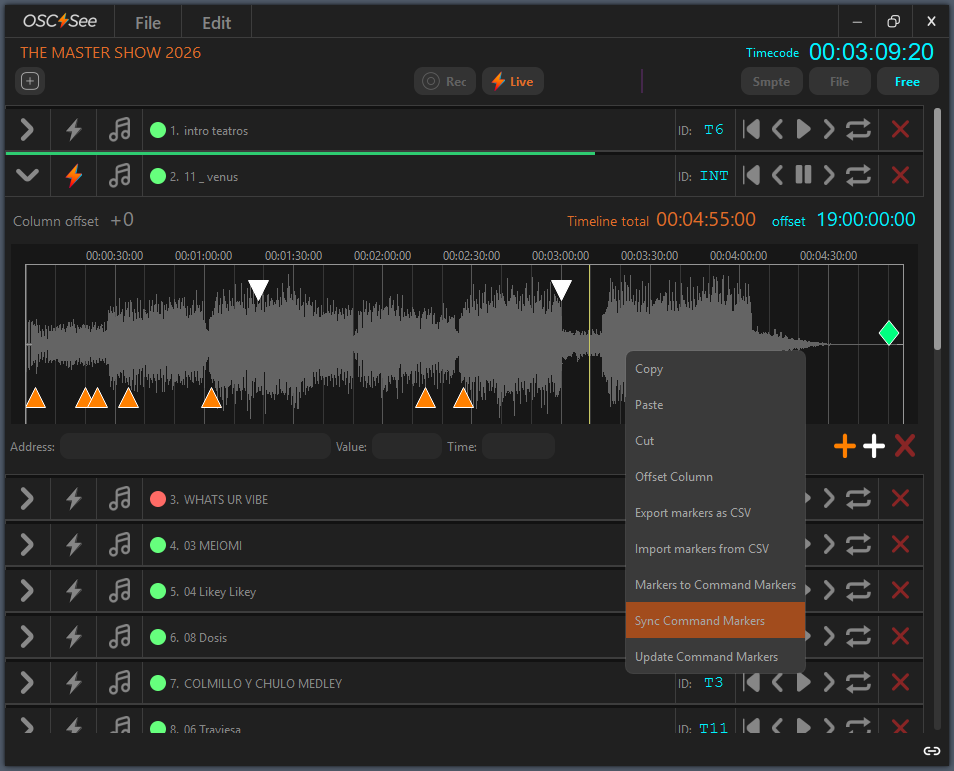The width and height of the screenshot is (954, 771).
Task: Switch timecode source to Free
Action: (907, 81)
